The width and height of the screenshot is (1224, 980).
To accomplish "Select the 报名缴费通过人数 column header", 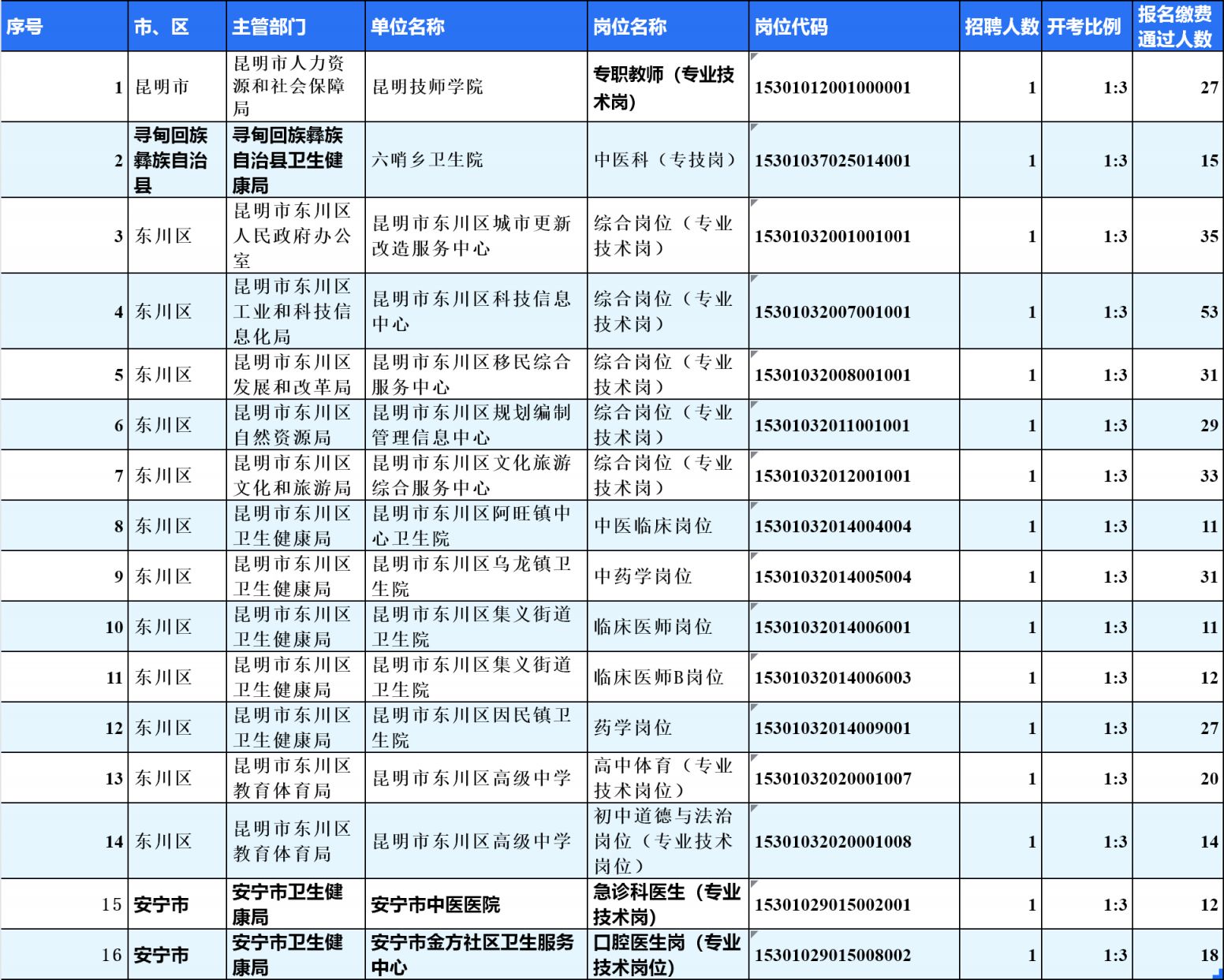I will 1178,26.
